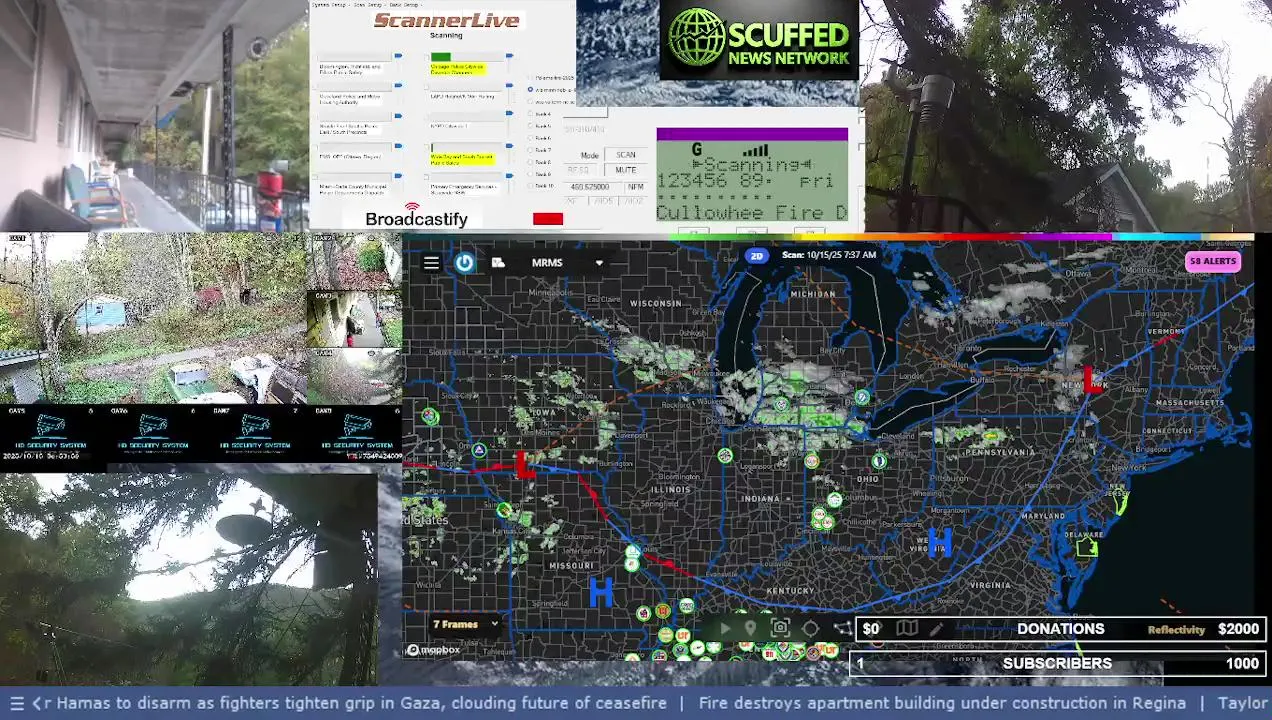Click the 460.525000 frequency field
This screenshot has height=720, width=1272.
pyautogui.click(x=592, y=187)
